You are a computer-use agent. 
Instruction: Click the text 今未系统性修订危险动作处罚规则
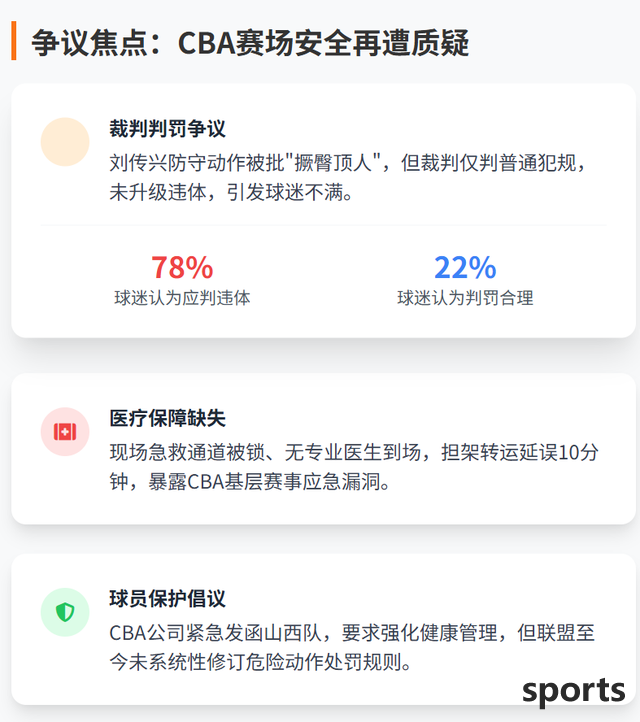click(x=260, y=663)
